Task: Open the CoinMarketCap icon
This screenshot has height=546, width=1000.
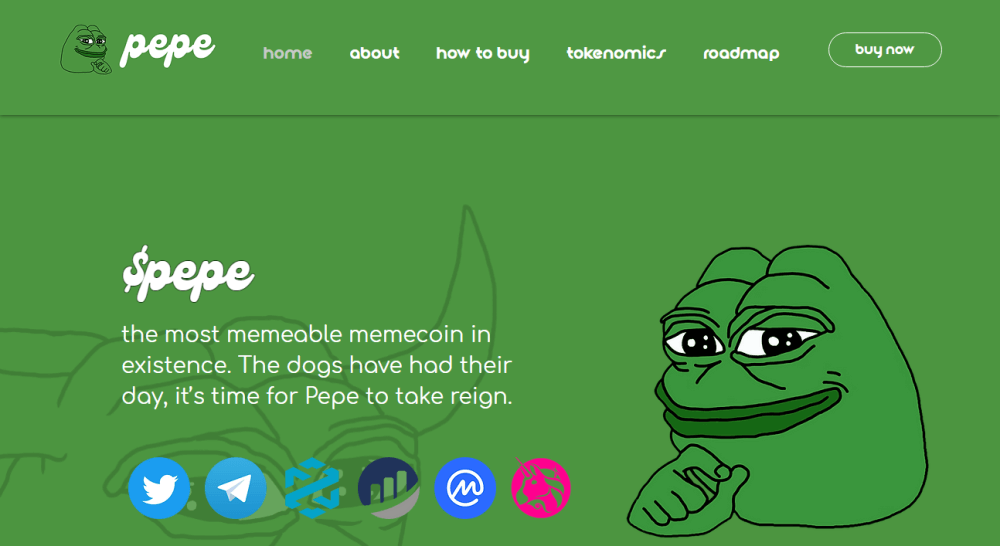Action: (465, 488)
